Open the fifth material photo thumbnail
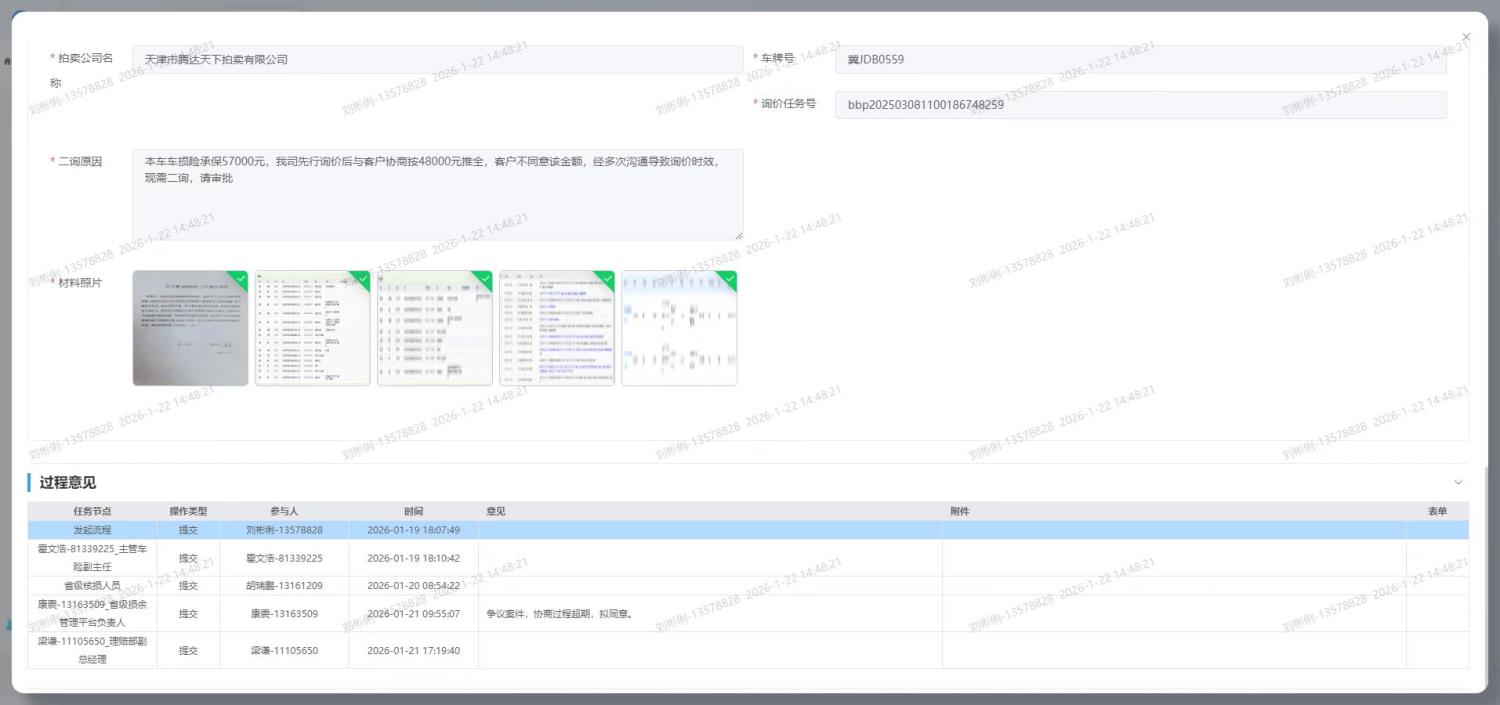Screen dimensions: 1500x705 pos(679,328)
